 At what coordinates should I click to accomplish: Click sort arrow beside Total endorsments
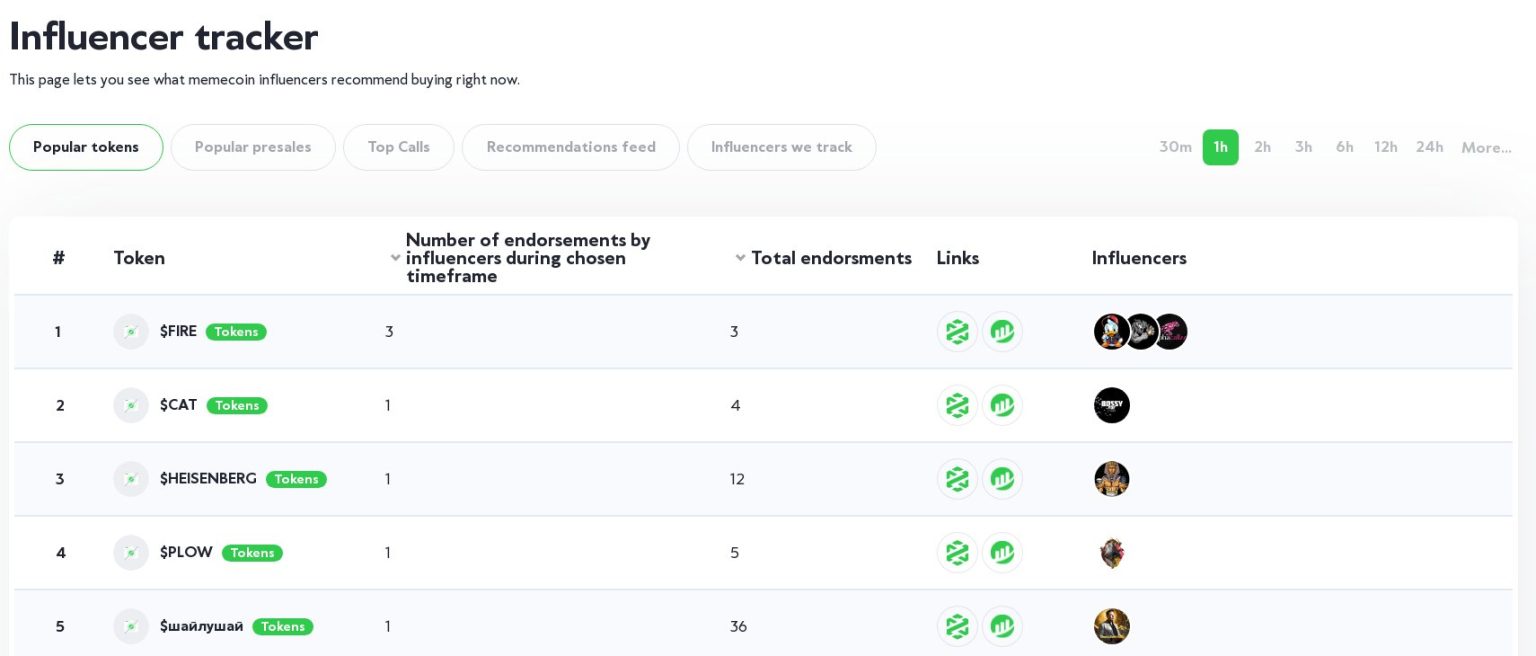point(741,258)
